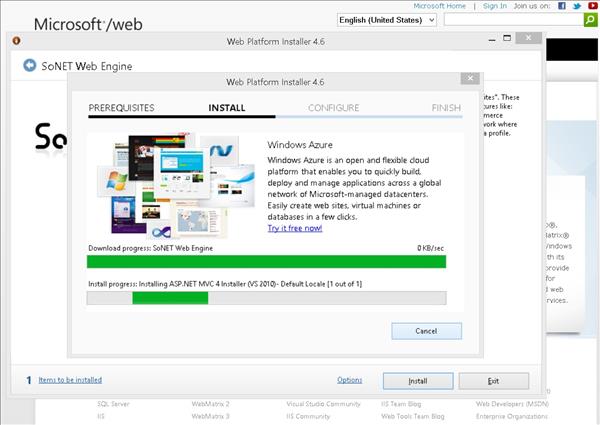Click the items-to-install count number 1

[x=29, y=380]
